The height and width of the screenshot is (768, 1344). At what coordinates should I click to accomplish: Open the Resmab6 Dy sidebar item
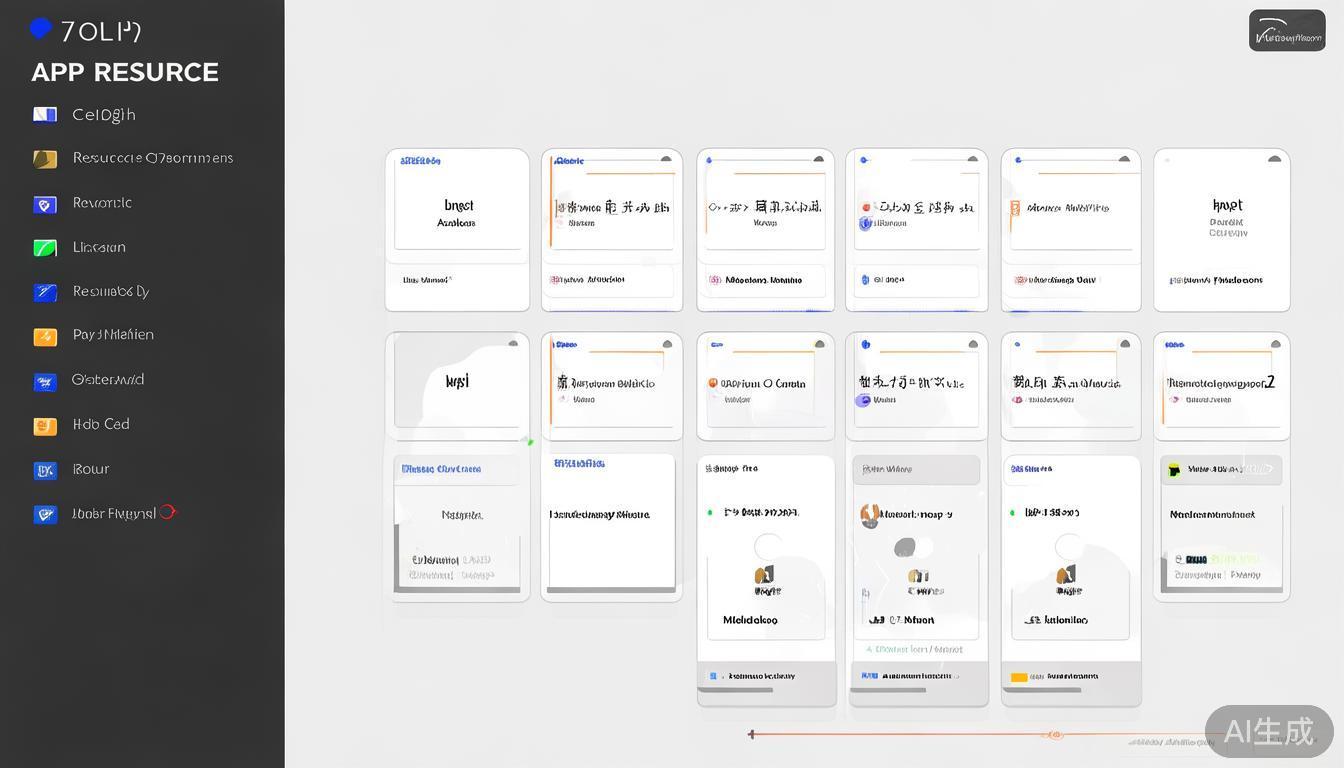tap(110, 292)
